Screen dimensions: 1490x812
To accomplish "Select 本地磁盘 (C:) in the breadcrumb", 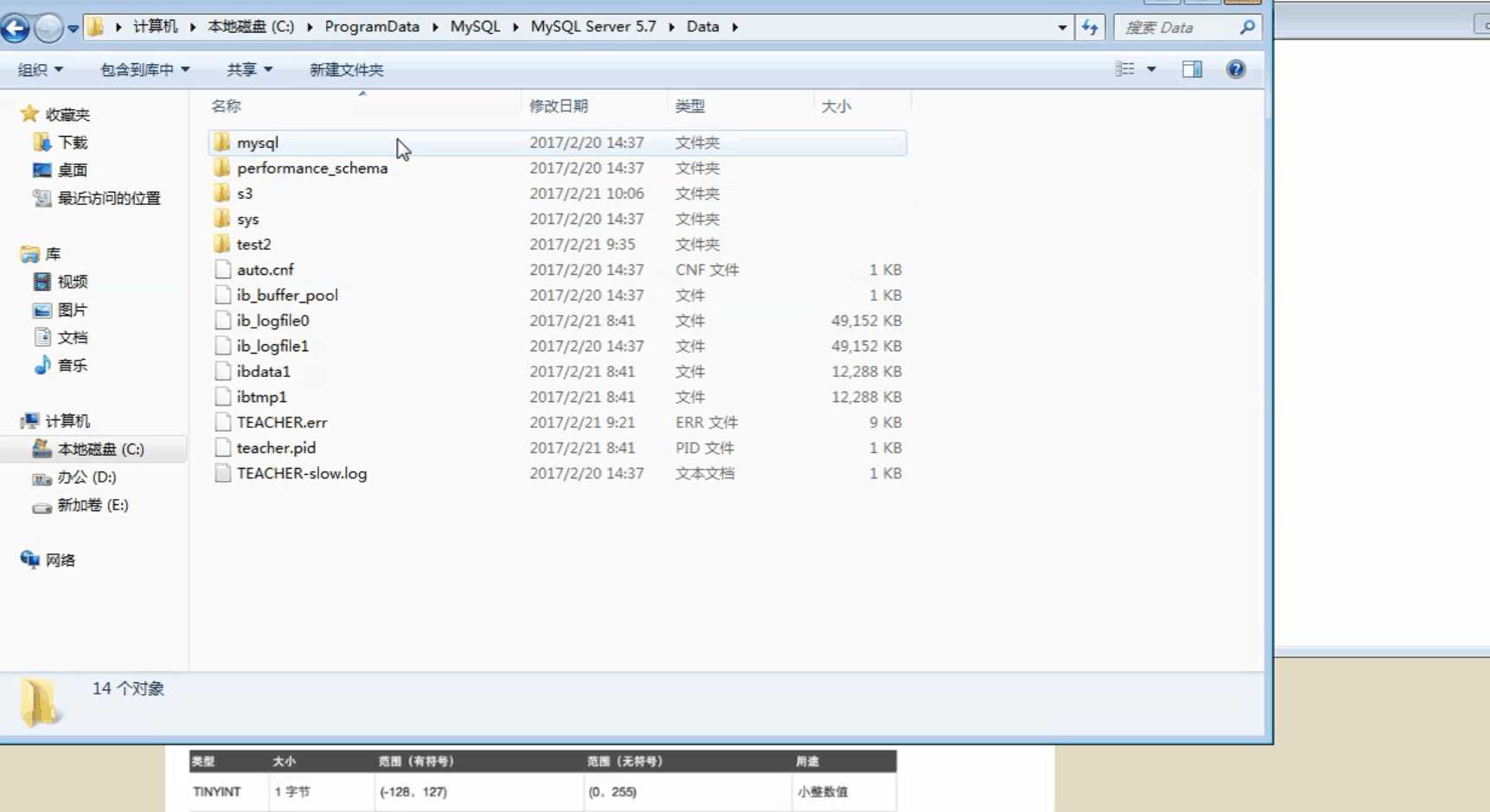I will click(x=251, y=27).
